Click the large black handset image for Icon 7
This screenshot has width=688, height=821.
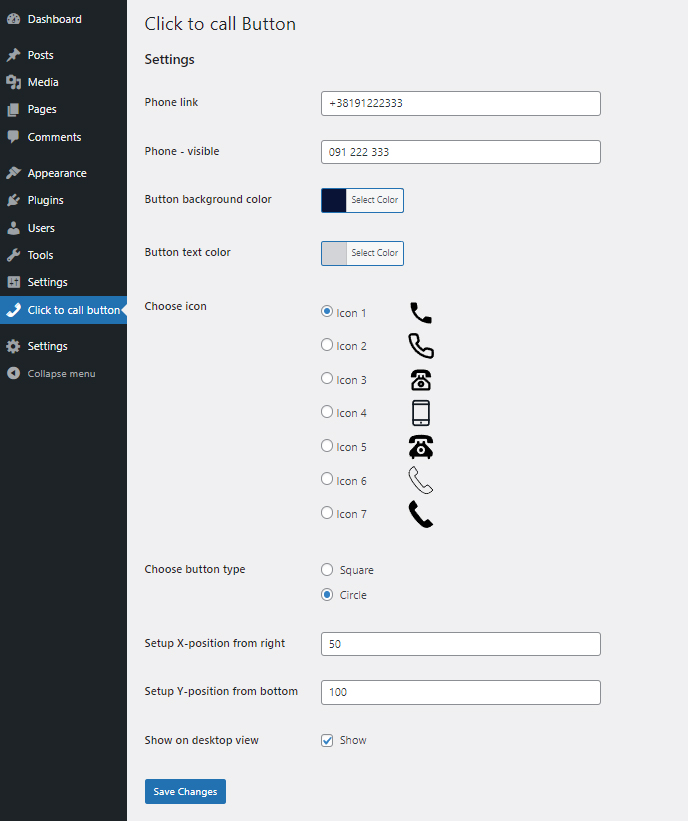pyautogui.click(x=421, y=514)
